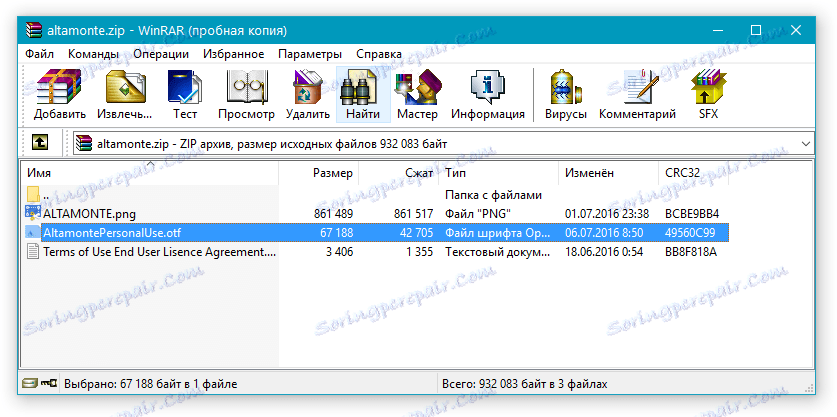Click packed size 42 705

[x=416, y=233]
